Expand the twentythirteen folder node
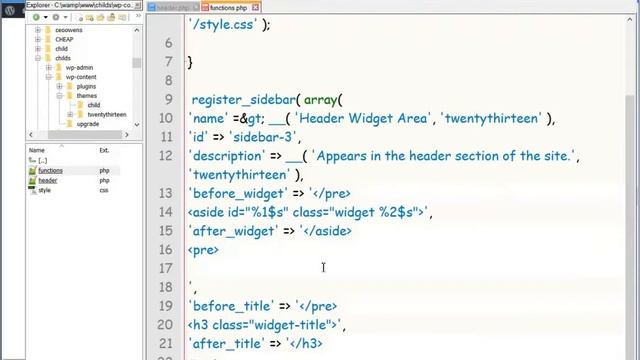Image resolution: width=640 pixels, height=360 pixels. pyautogui.click(x=70, y=114)
